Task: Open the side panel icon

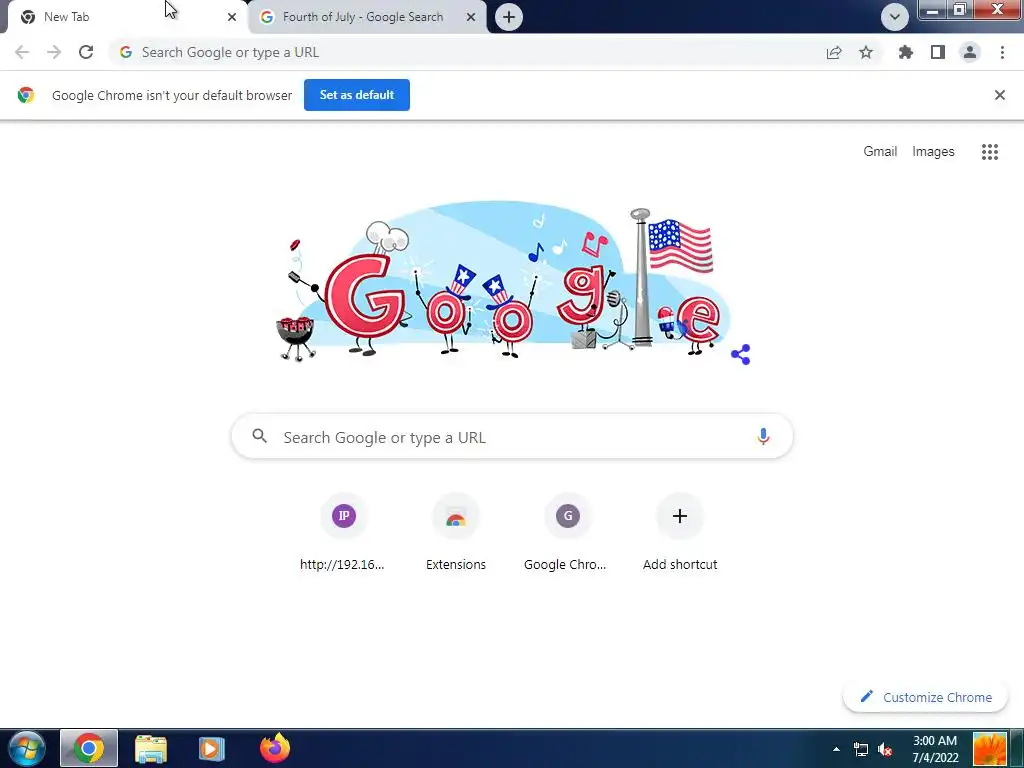Action: 938,52
